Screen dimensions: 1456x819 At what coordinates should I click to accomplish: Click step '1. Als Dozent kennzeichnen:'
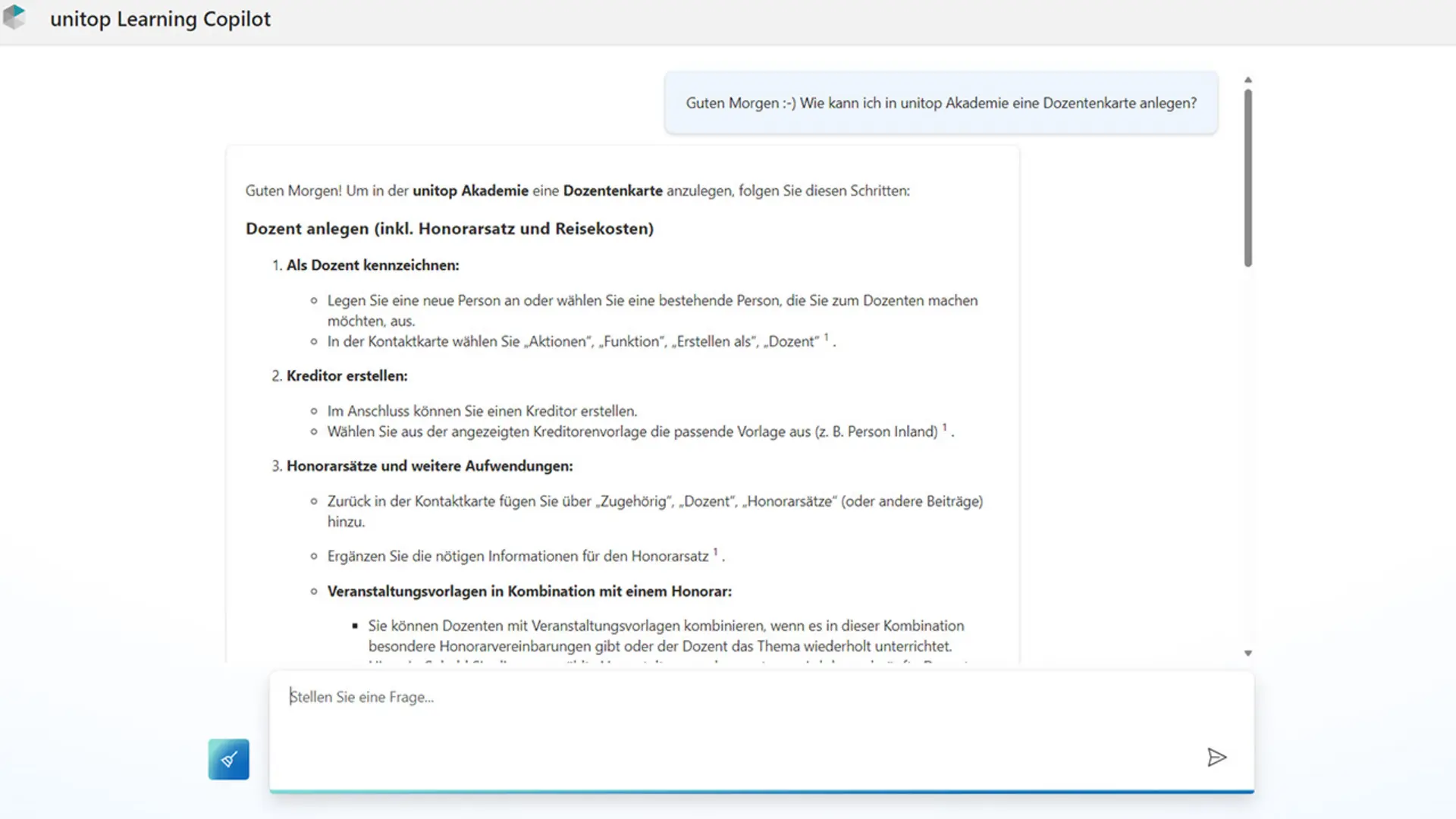[x=366, y=265]
